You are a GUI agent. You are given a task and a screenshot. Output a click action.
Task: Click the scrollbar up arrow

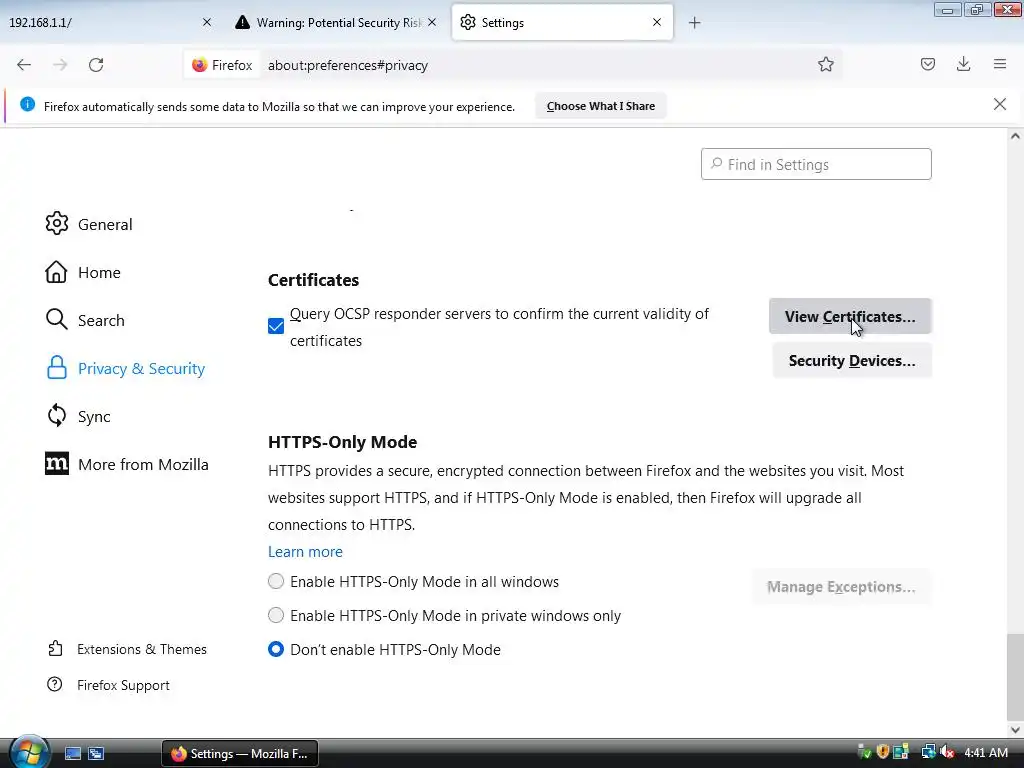[x=1015, y=136]
